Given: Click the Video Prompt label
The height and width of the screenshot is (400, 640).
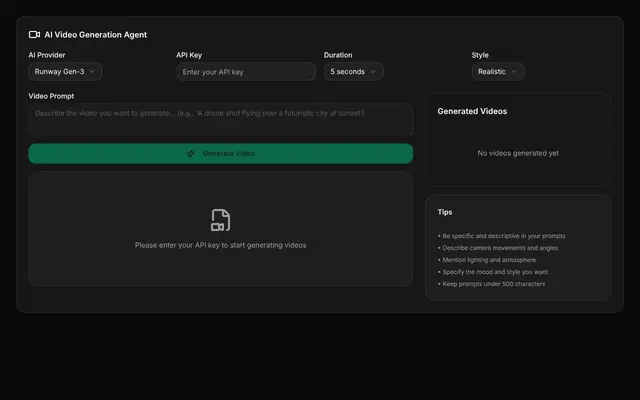Looking at the screenshot, I should pyautogui.click(x=51, y=96).
